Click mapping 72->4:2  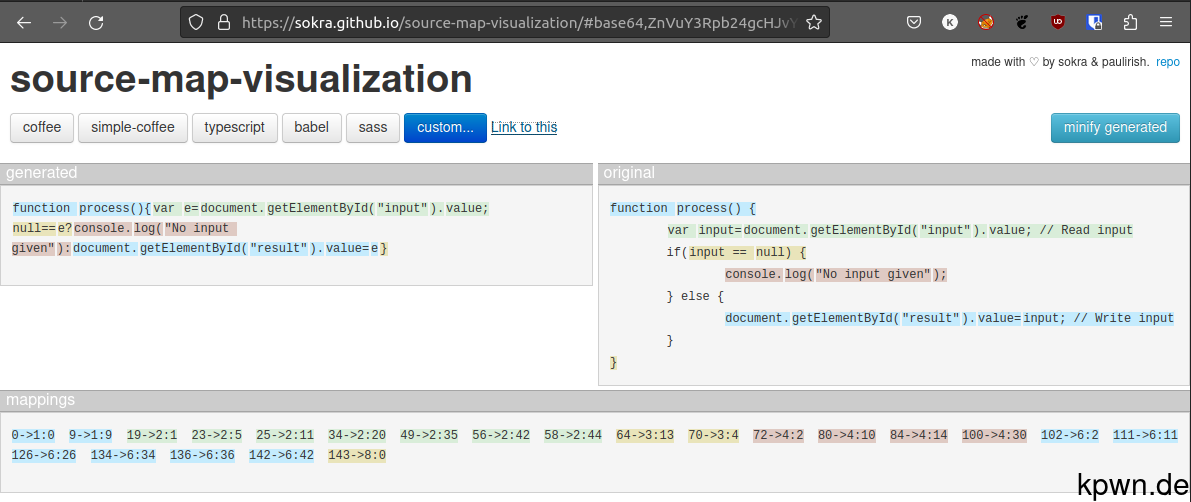click(x=779, y=435)
